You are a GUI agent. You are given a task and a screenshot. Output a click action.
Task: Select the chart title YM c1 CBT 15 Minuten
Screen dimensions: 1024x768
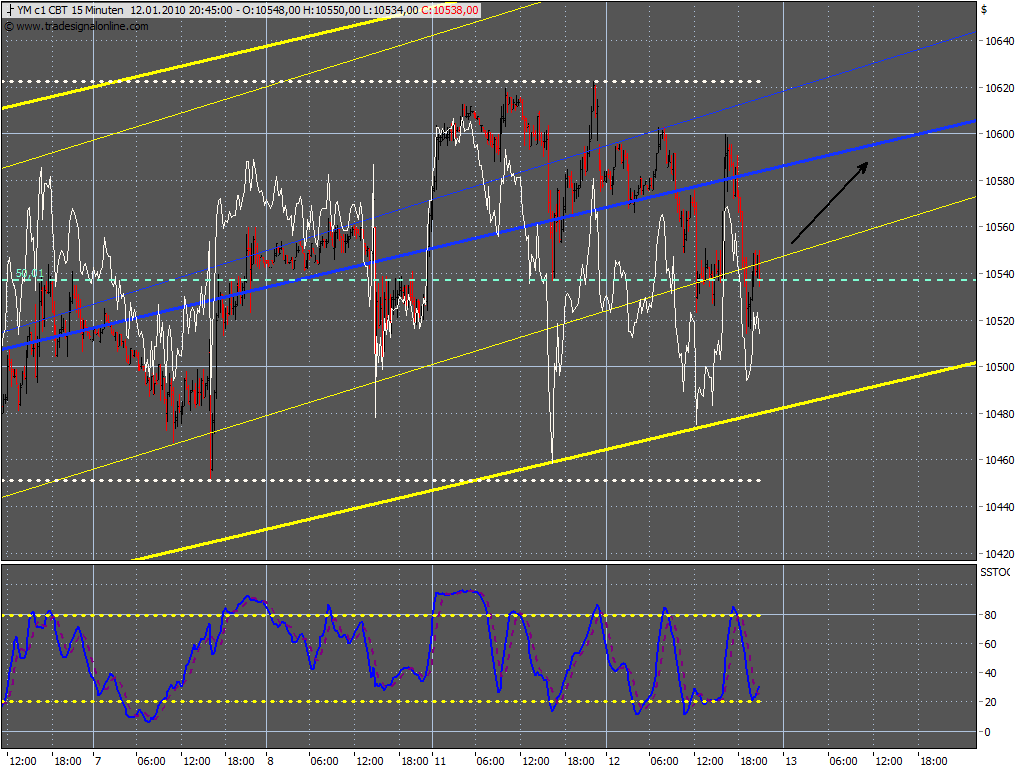[x=70, y=10]
